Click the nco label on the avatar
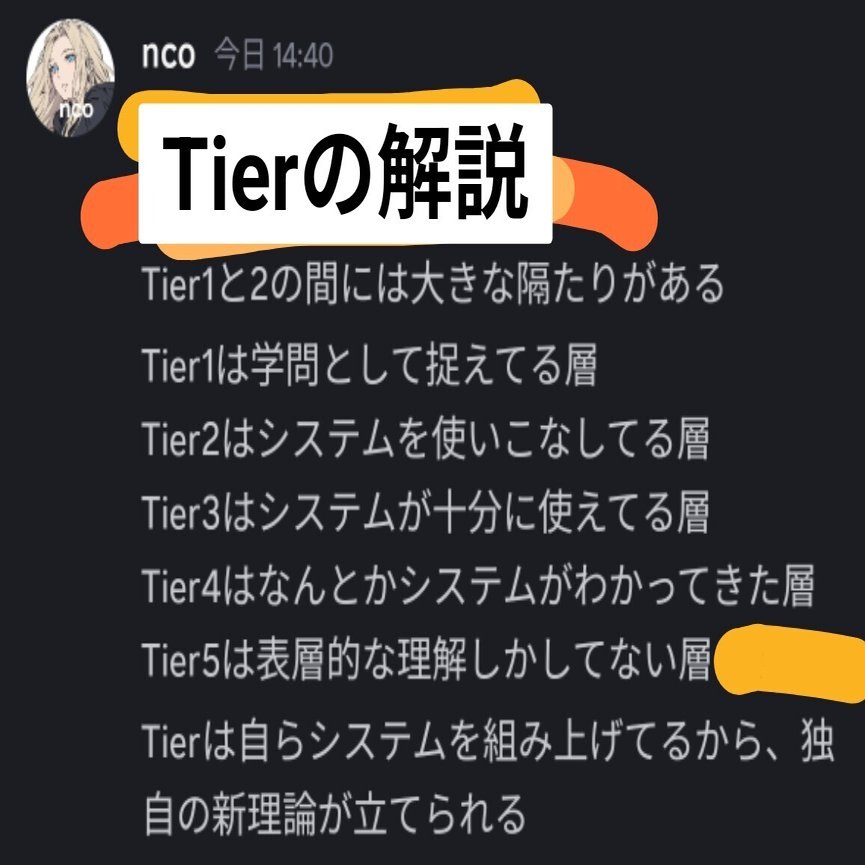This screenshot has height=865, width=865. tap(76, 110)
